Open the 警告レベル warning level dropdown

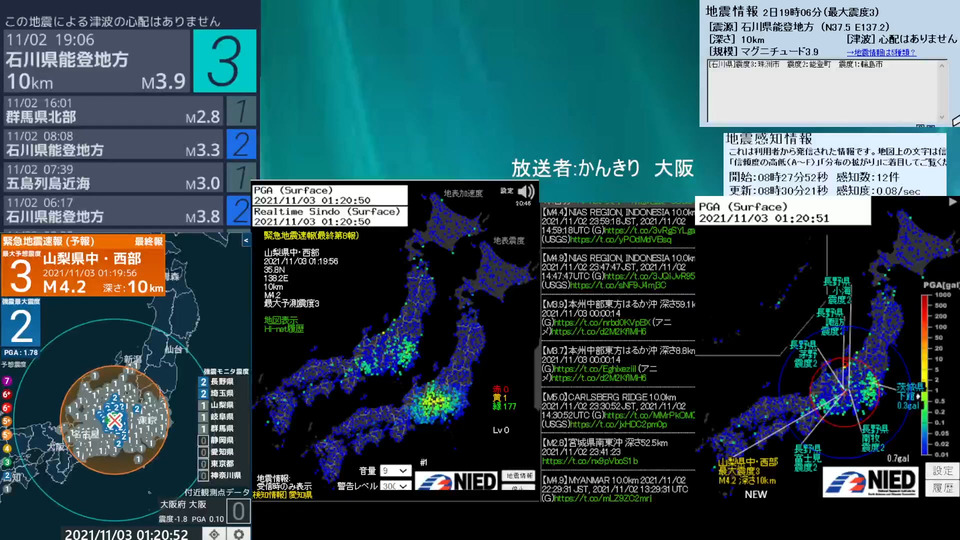point(395,486)
